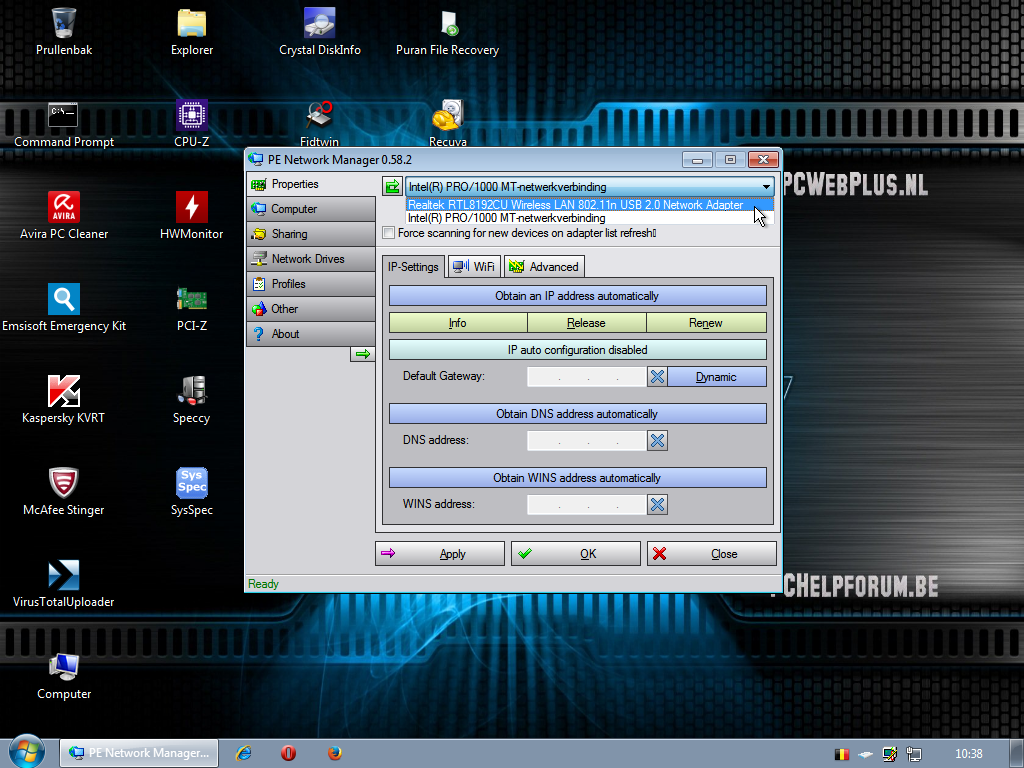Click the Dynamic gateway button
1024x768 pixels.
[x=716, y=377]
